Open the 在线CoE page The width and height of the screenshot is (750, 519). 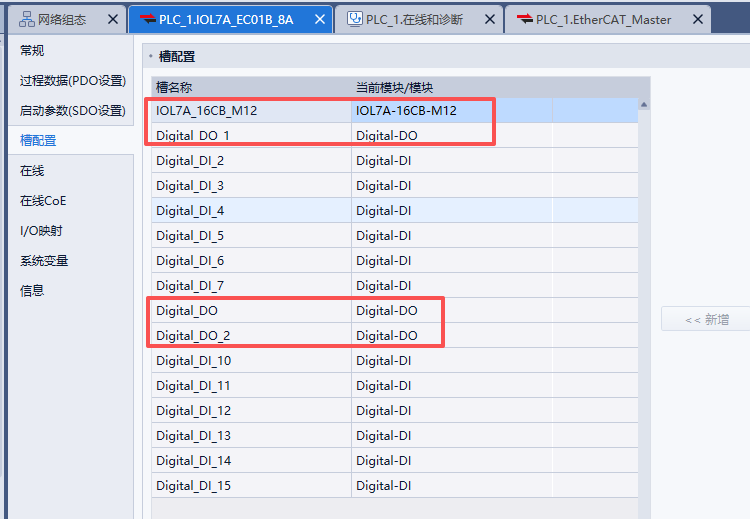[43, 201]
